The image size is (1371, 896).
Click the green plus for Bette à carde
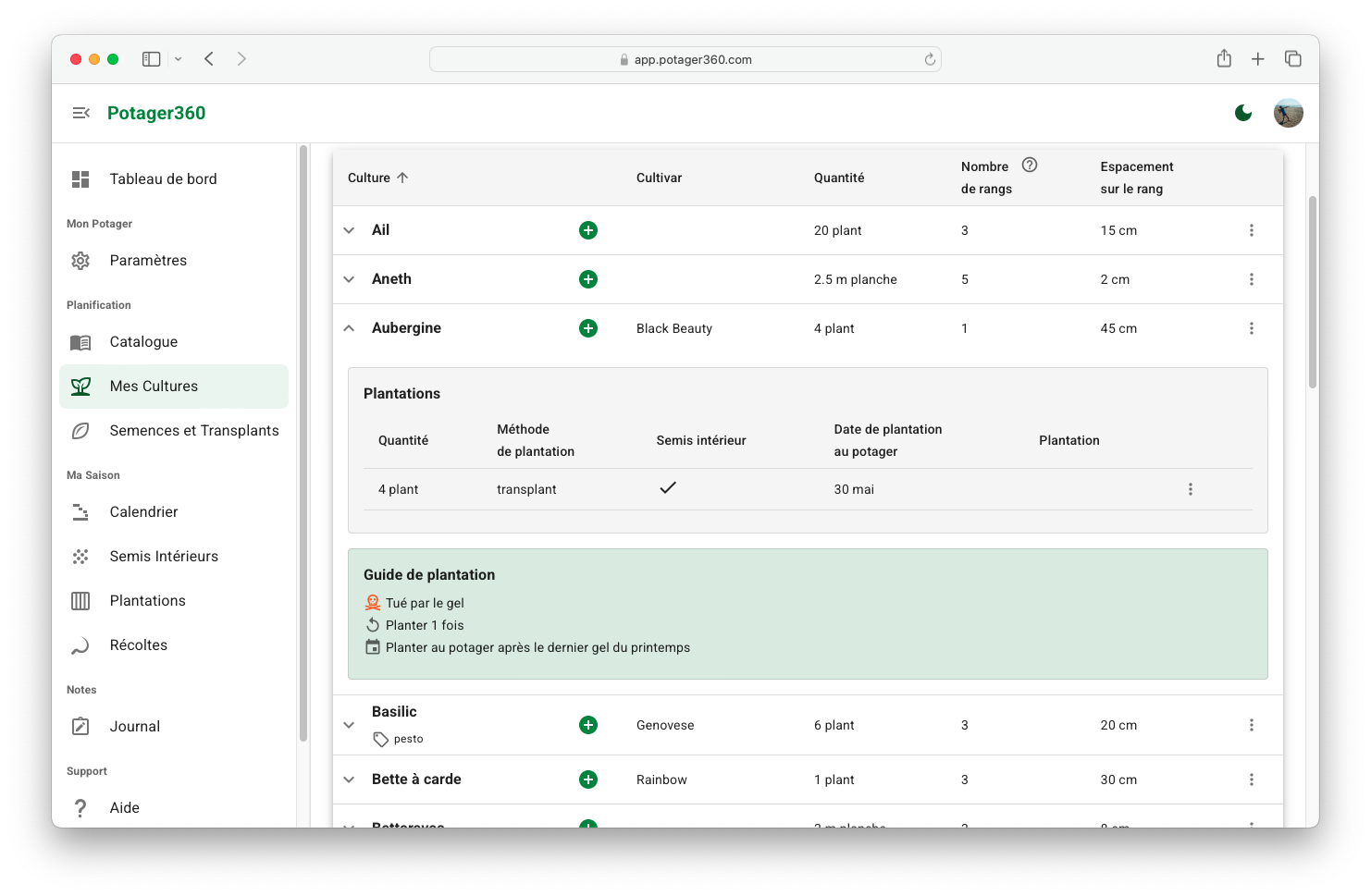click(x=587, y=779)
